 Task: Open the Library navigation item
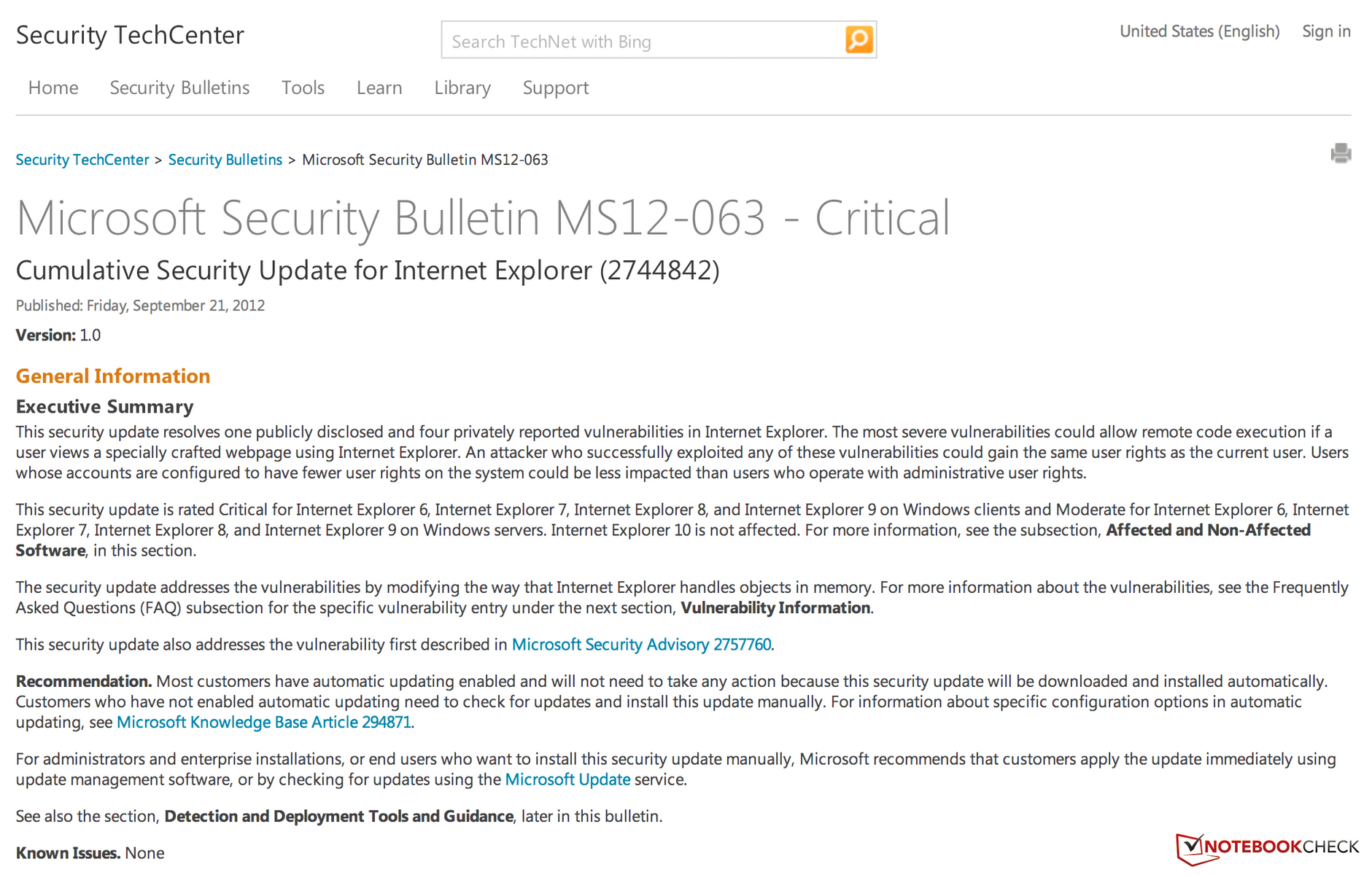462,87
